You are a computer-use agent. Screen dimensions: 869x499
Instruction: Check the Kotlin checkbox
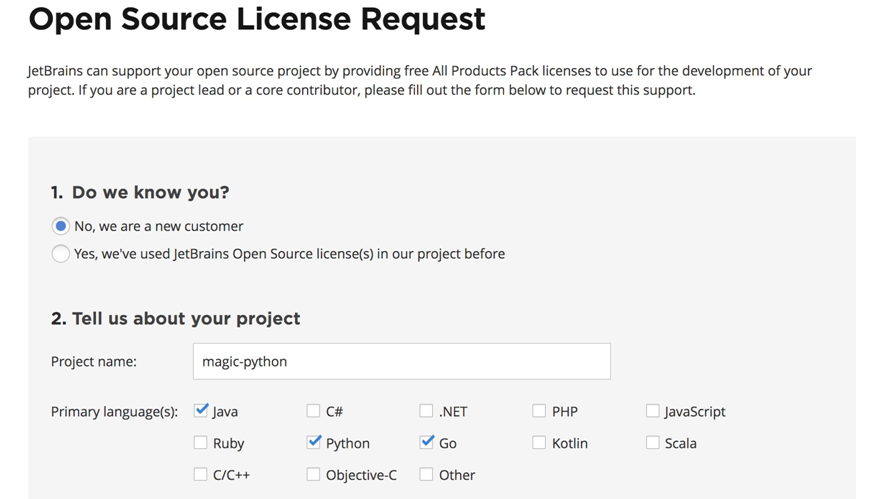coord(539,442)
